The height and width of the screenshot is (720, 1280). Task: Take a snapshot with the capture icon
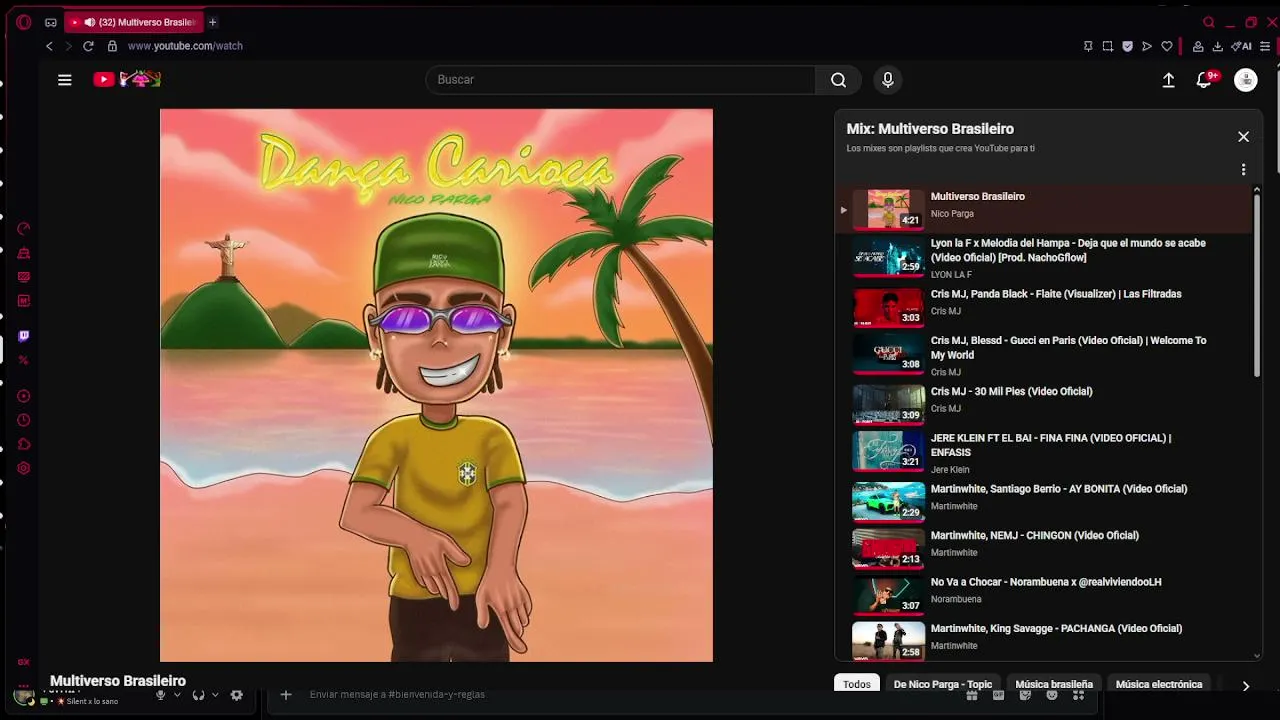(x=1108, y=46)
